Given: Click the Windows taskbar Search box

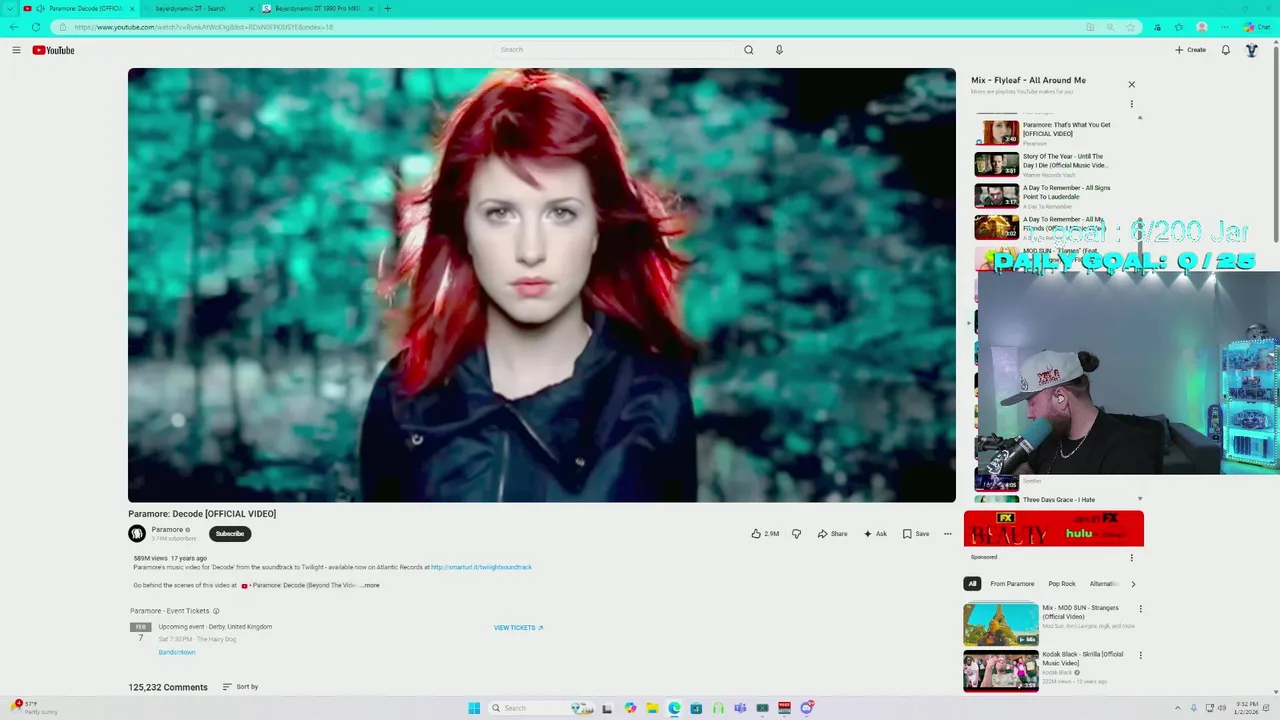Looking at the screenshot, I should point(540,708).
